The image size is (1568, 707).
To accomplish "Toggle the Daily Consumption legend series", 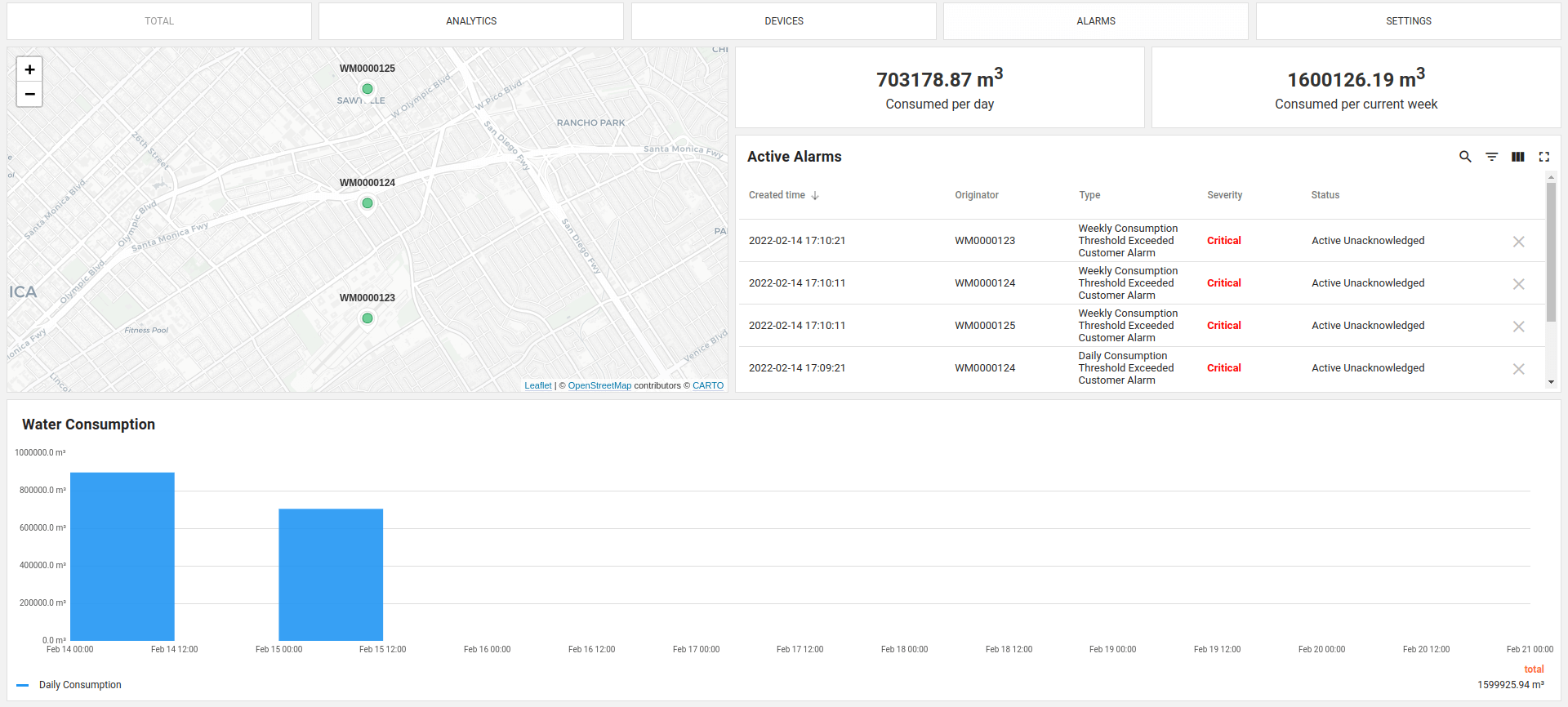I will [79, 685].
